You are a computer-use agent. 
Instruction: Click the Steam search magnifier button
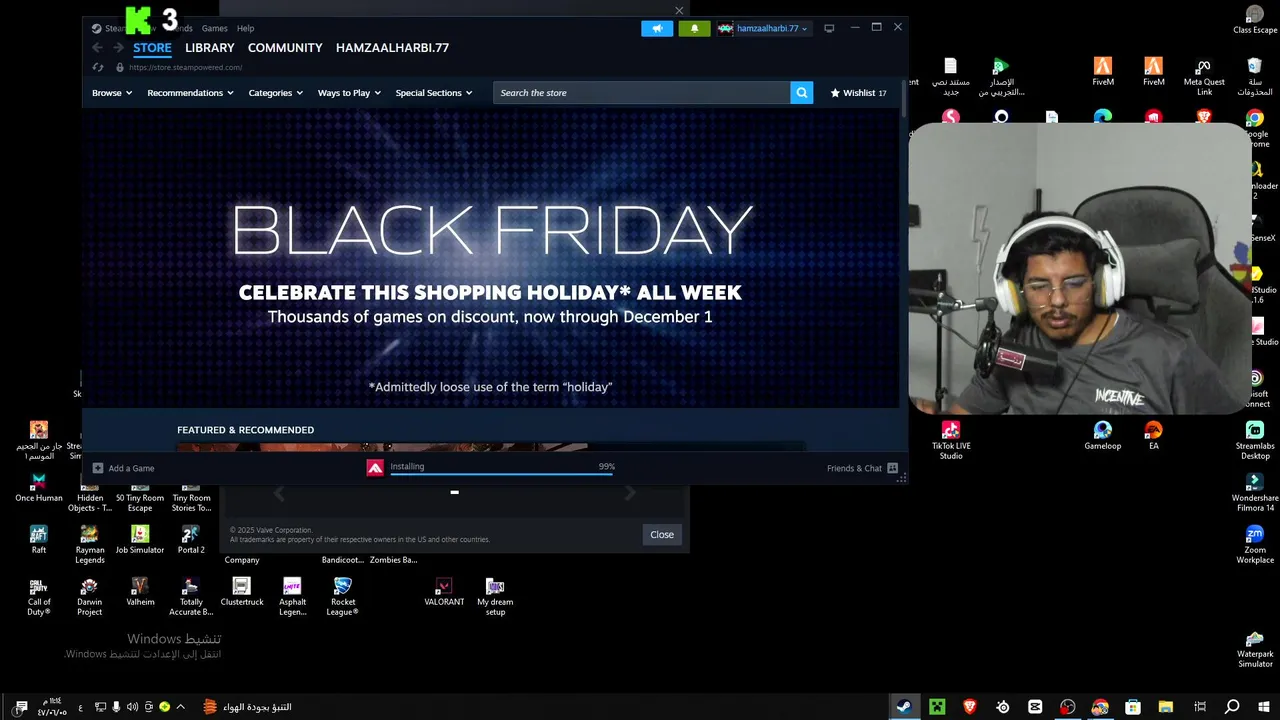[801, 93]
